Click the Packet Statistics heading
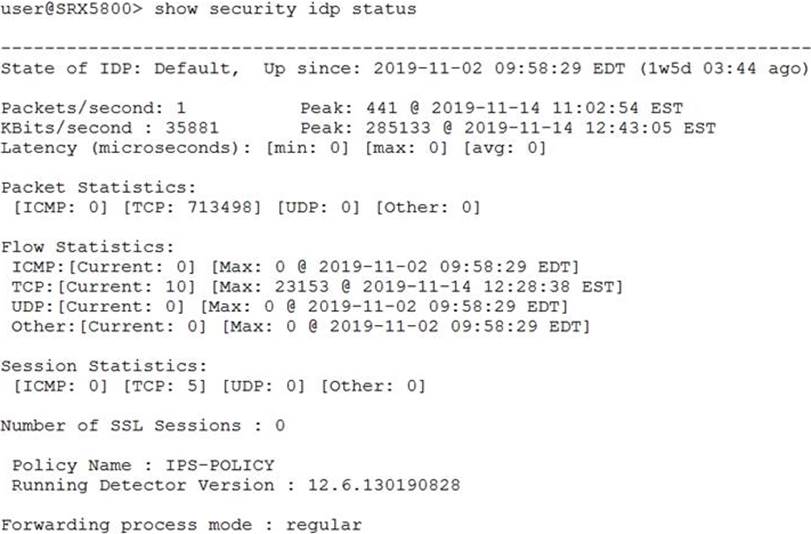Viewport: 811px width, 534px height. tap(99, 187)
